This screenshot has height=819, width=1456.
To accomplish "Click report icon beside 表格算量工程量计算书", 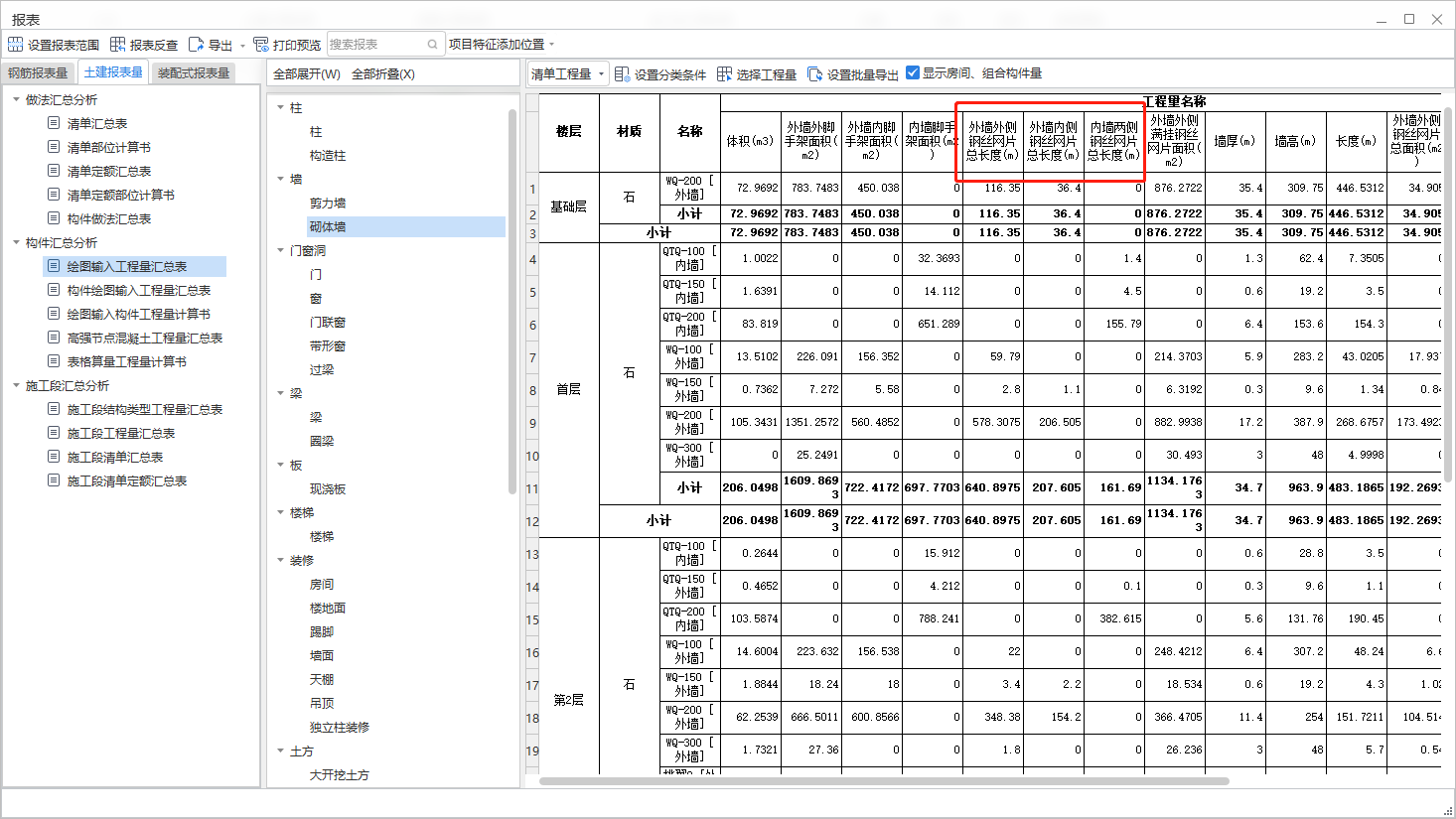I will click(54, 361).
